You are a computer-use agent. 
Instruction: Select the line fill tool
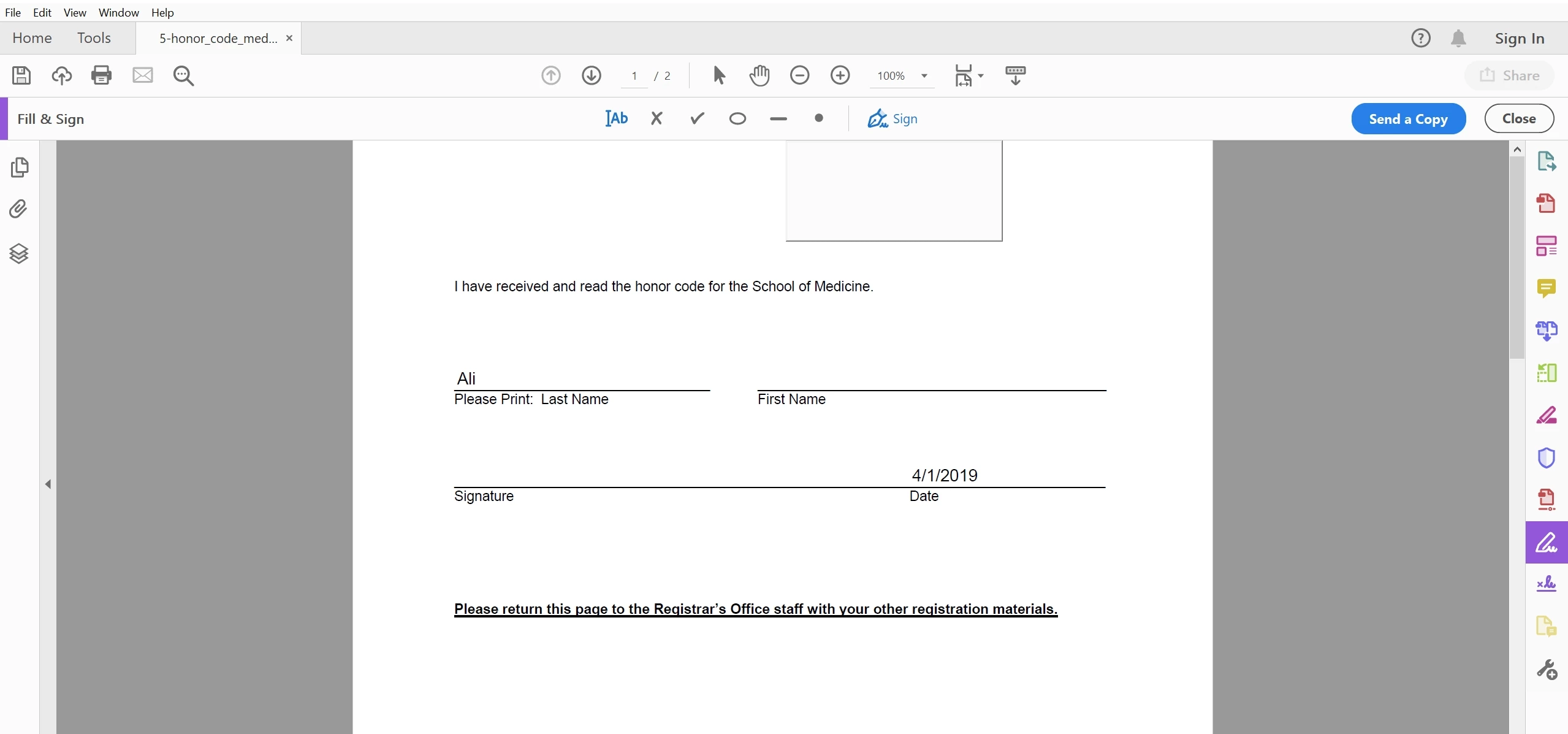[x=778, y=118]
